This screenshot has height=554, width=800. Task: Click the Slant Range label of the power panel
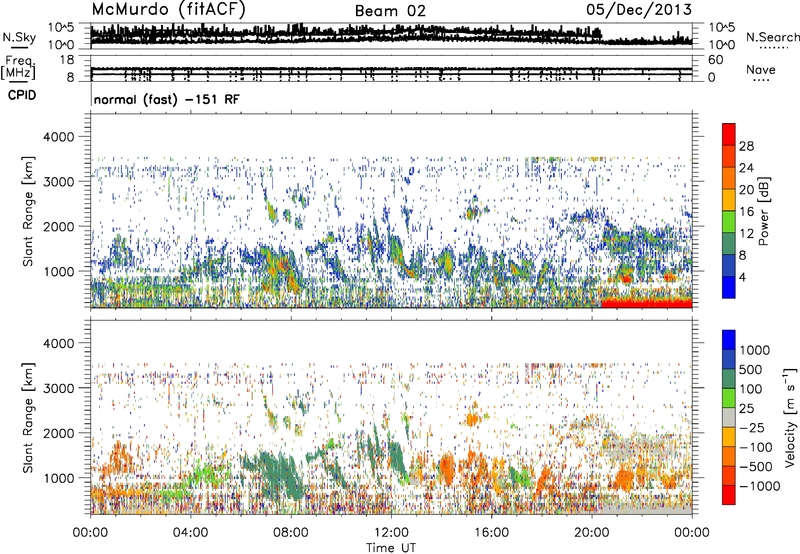click(x=28, y=211)
